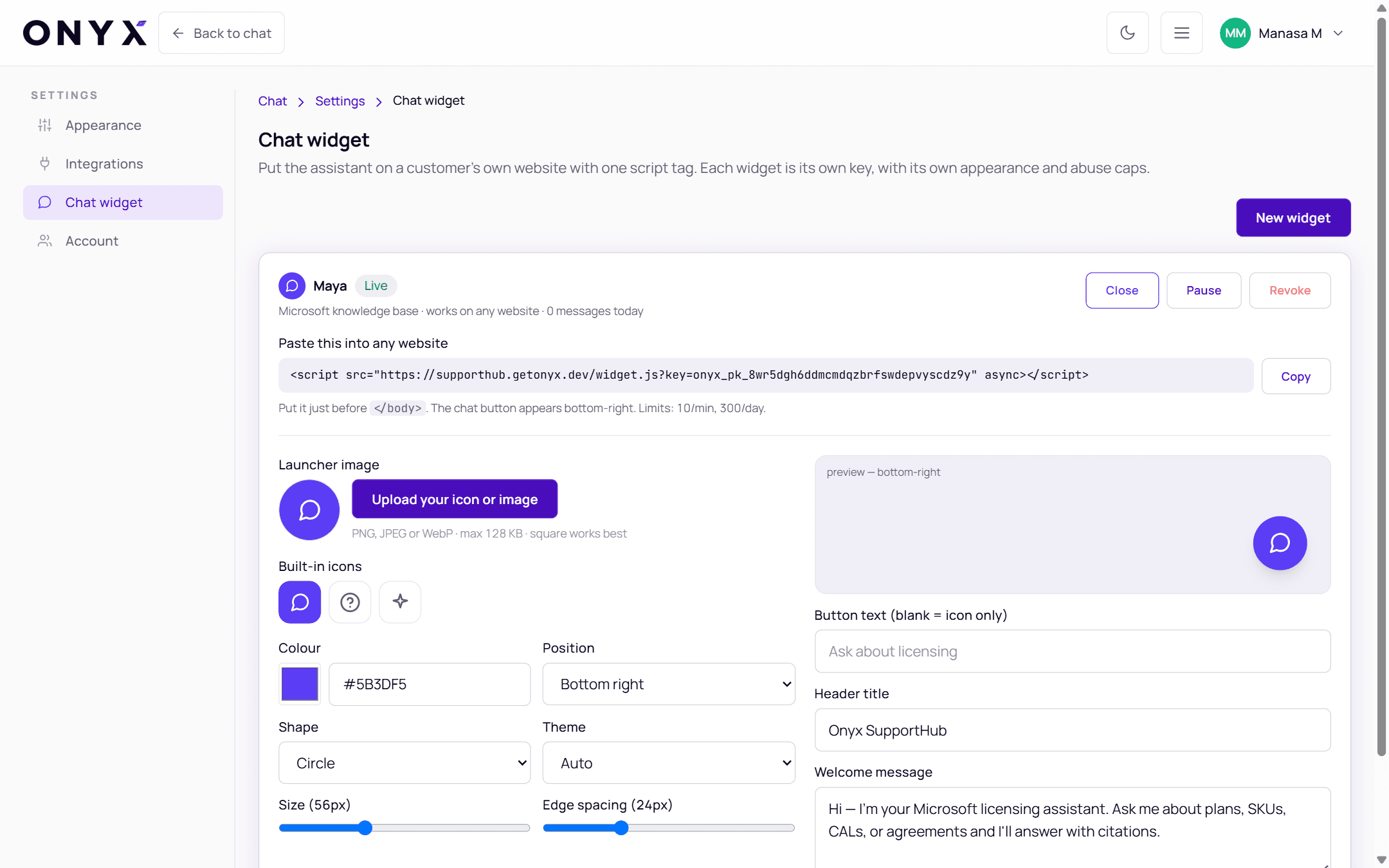Edit the Header title field

pos(1073,730)
